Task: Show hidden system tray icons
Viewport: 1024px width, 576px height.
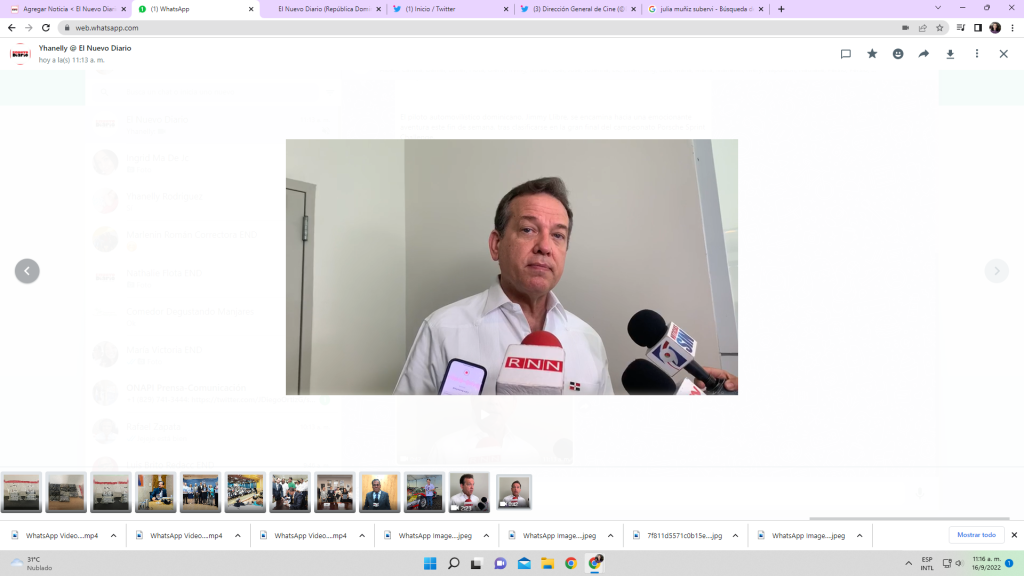Action: tap(908, 563)
